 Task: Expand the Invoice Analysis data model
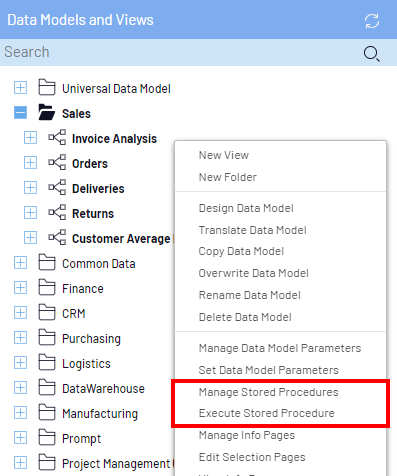click(30, 137)
